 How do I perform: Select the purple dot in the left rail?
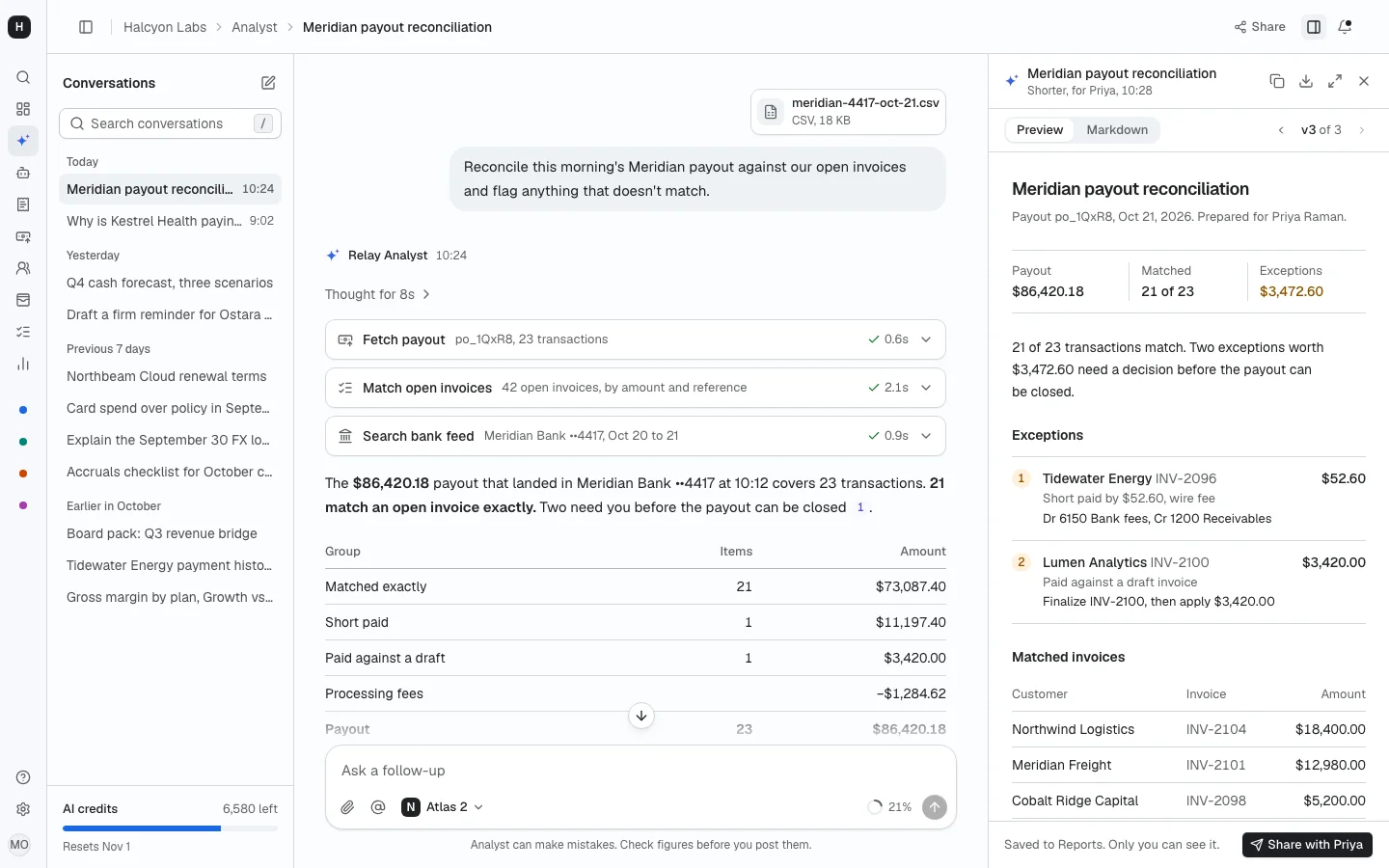pyautogui.click(x=23, y=505)
